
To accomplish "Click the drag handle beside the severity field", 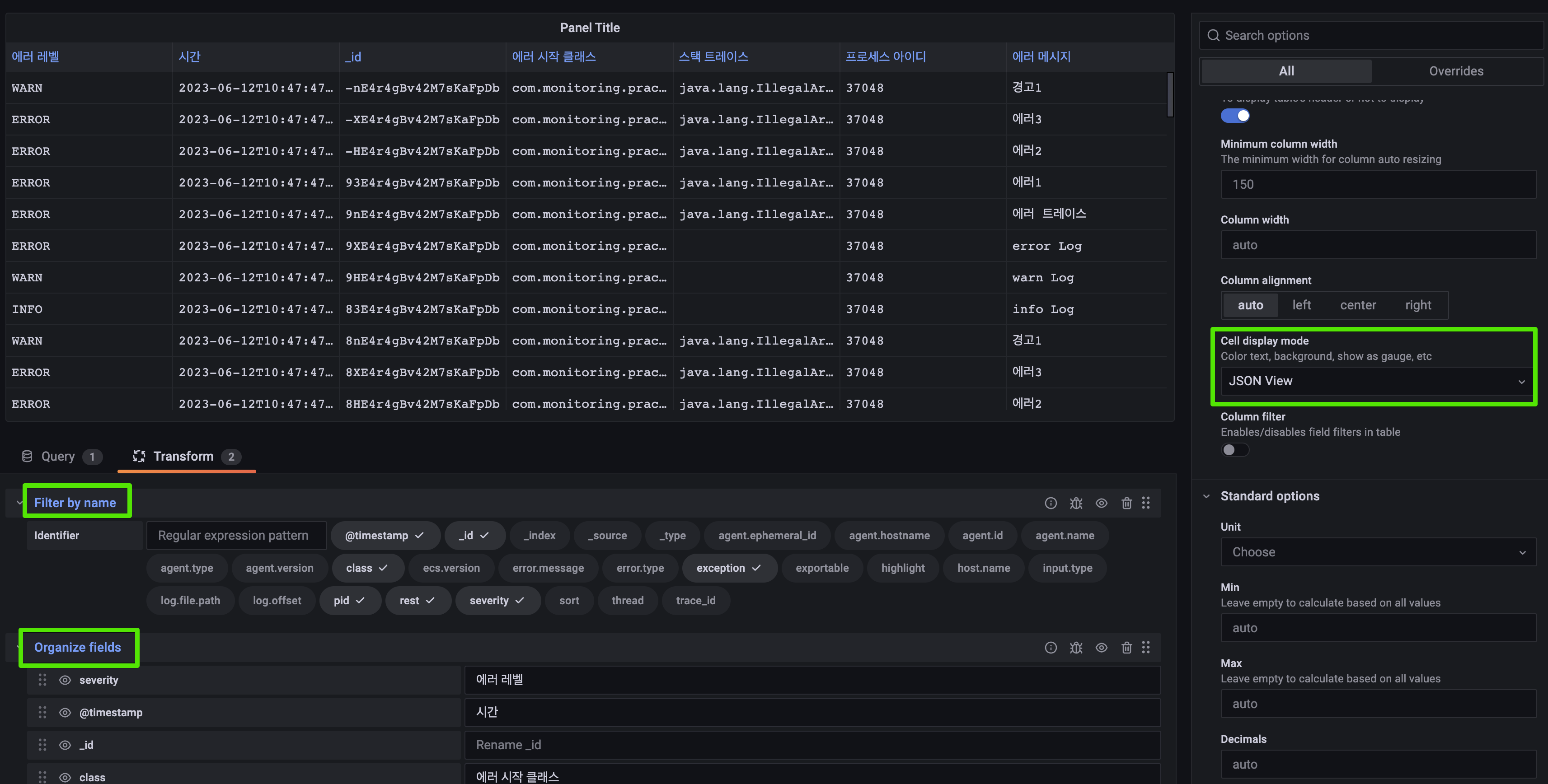I will pos(42,680).
